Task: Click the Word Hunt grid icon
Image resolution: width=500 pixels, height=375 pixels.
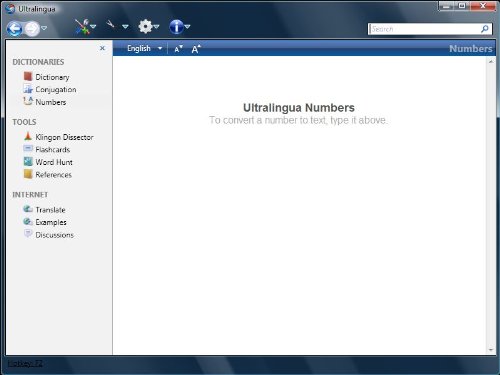Action: tap(28, 161)
